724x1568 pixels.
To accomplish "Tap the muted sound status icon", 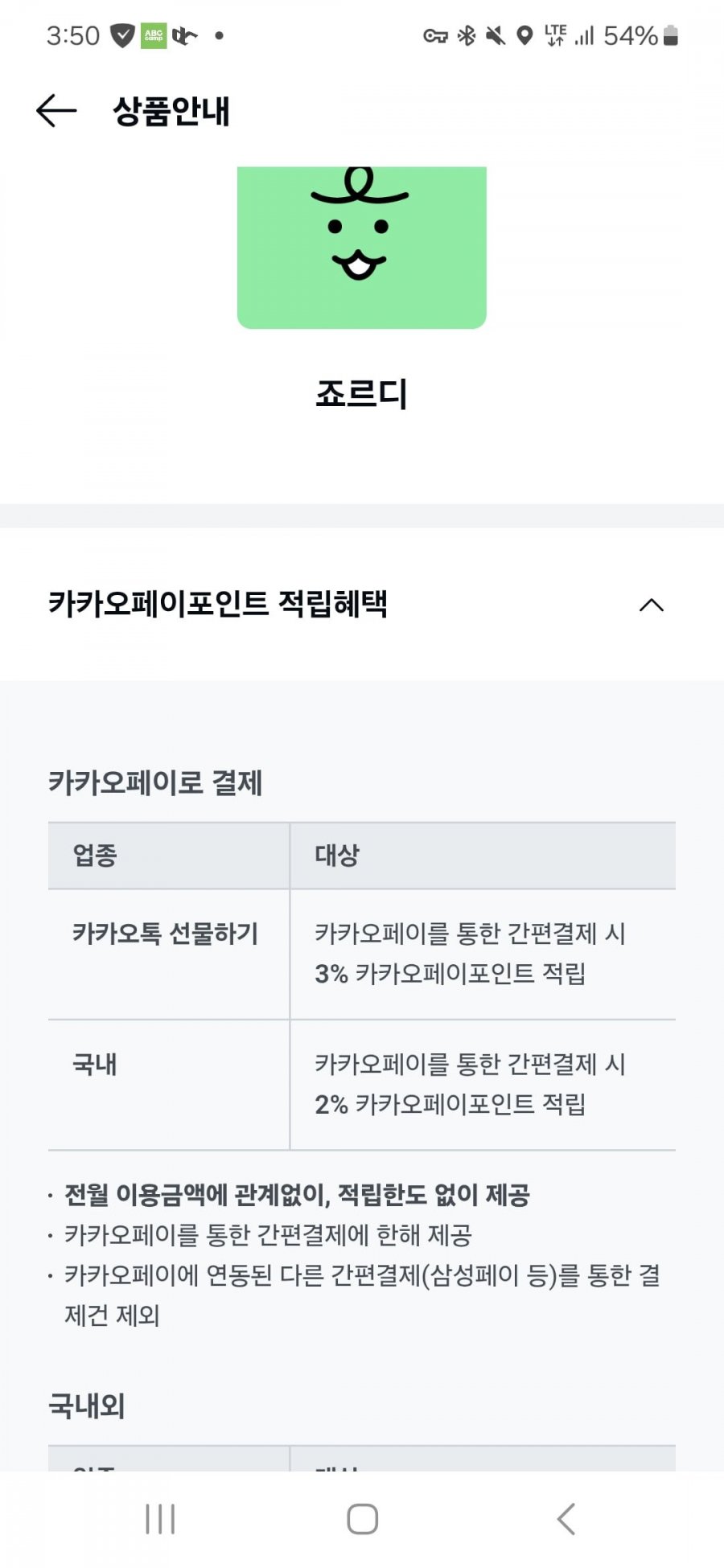I will [x=496, y=35].
